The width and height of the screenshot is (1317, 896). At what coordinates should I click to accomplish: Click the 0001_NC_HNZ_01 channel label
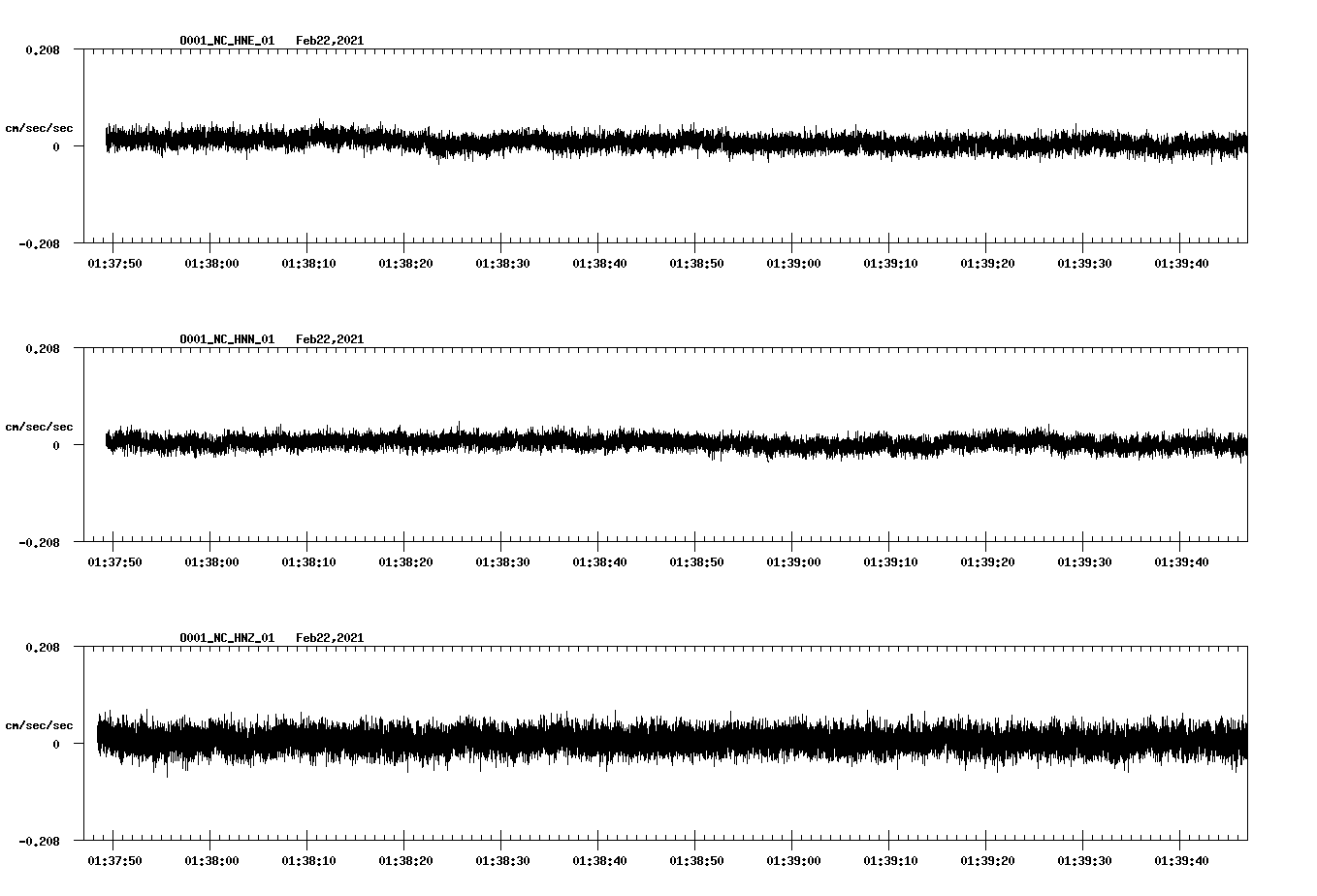click(x=226, y=637)
